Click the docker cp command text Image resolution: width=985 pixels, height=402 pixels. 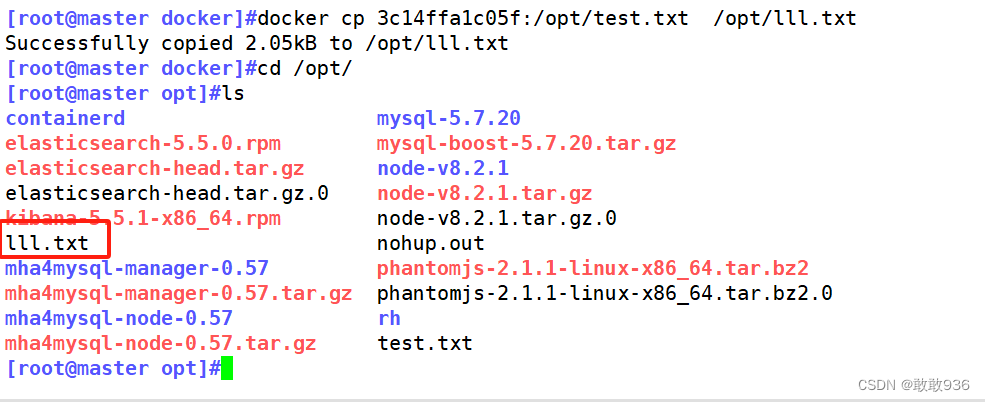coord(556,19)
